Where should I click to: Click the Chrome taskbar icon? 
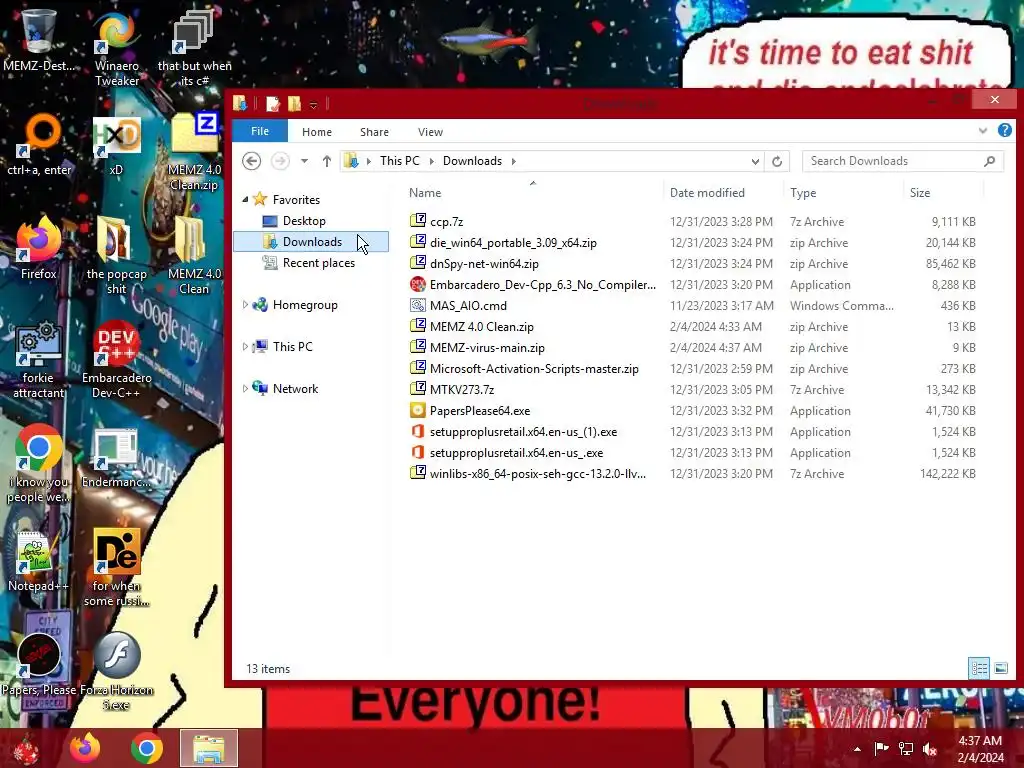146,748
